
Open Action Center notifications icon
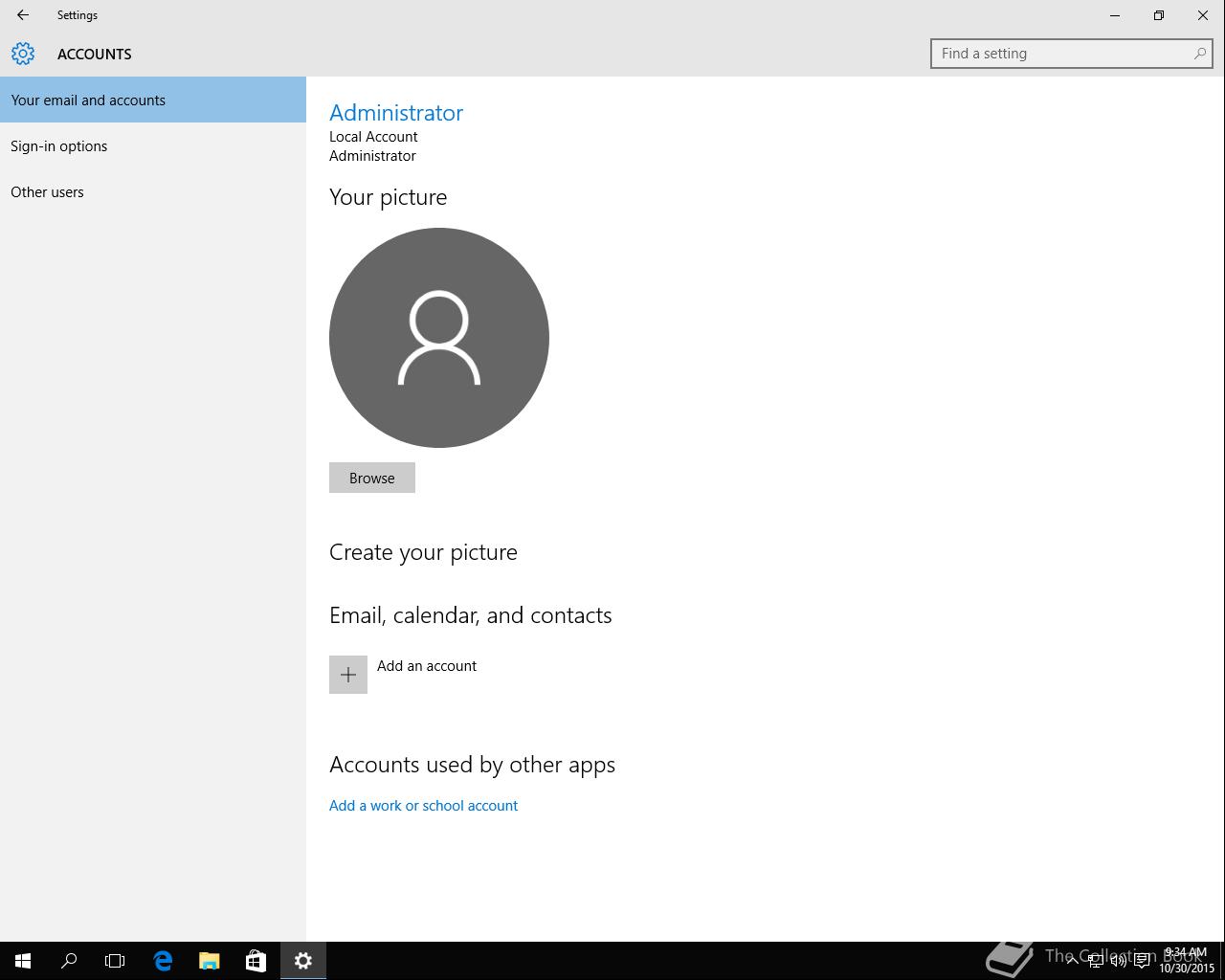point(1142,961)
